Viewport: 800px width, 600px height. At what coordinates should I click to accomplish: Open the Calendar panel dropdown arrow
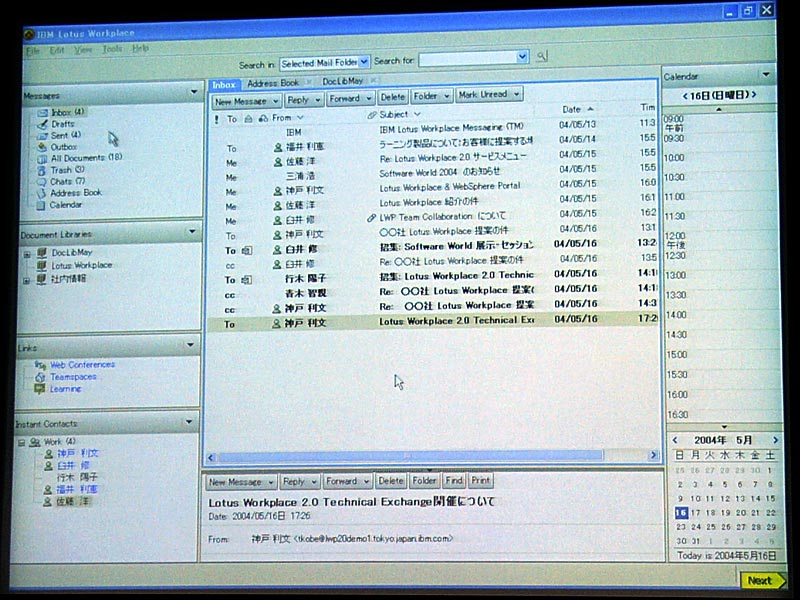766,74
